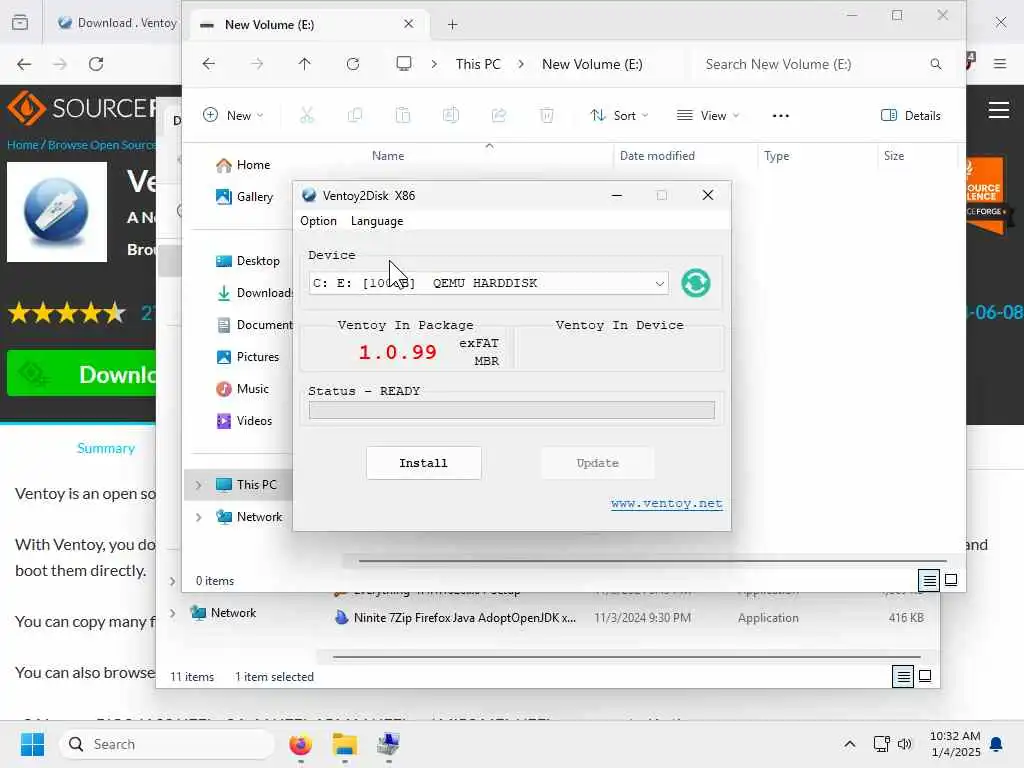Select Gallery in Explorer navigation pane
This screenshot has height=768, width=1024.
pos(244,197)
